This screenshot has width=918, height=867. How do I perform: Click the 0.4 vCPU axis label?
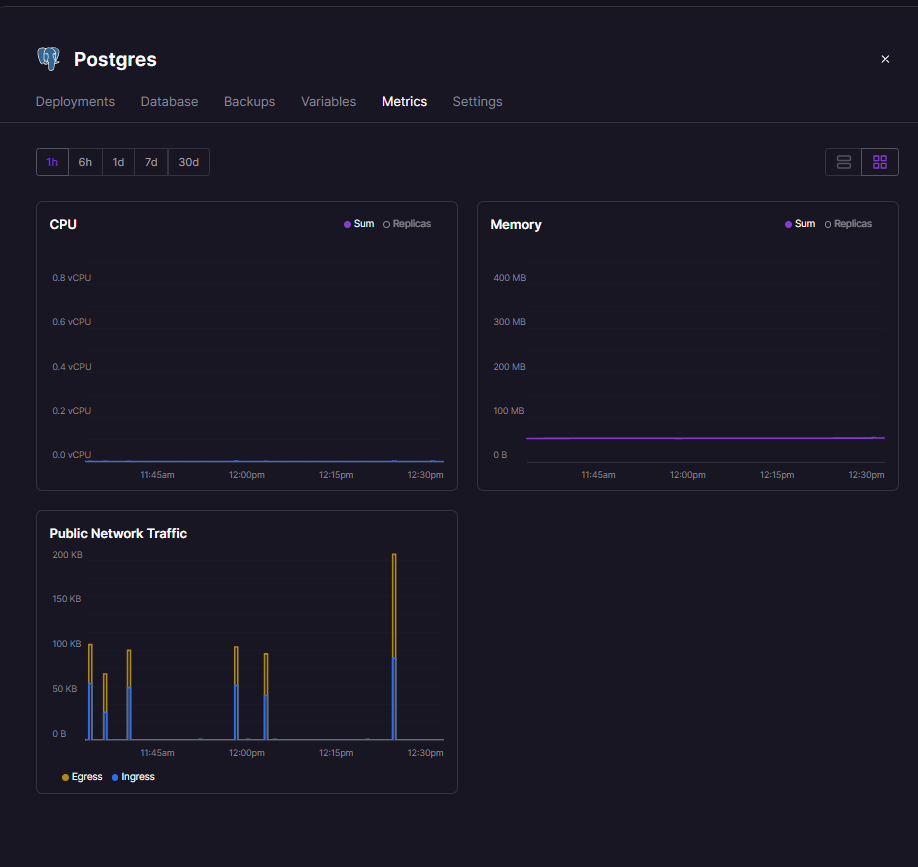click(x=71, y=366)
